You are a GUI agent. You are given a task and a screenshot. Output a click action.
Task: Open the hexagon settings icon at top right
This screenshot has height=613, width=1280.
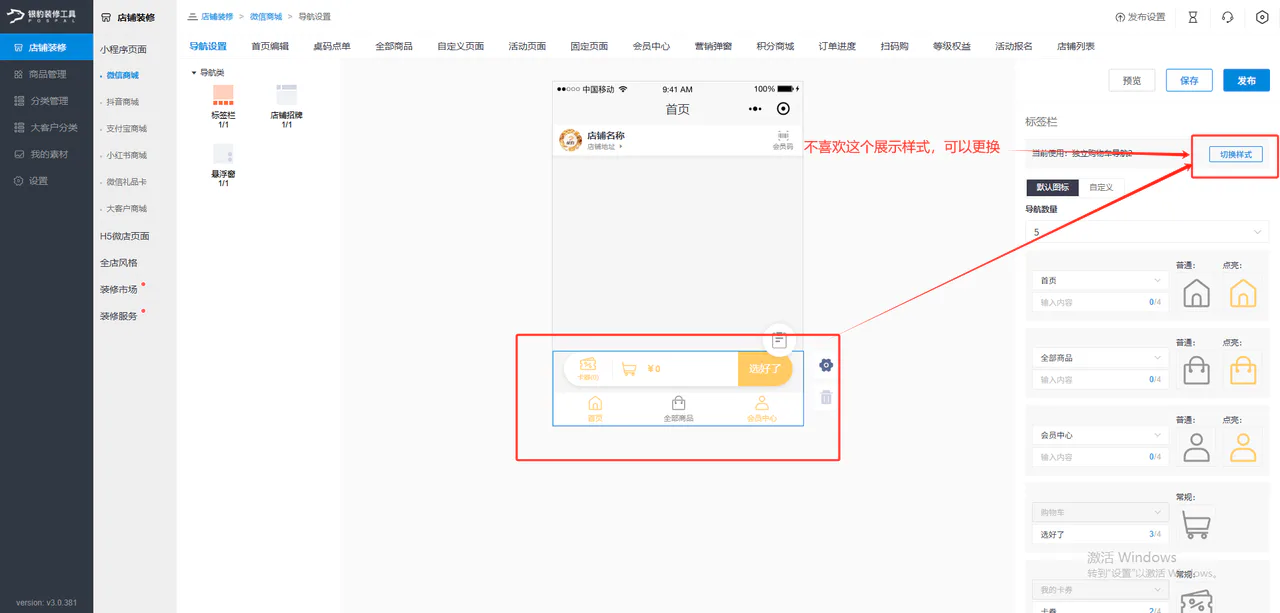tap(1262, 17)
